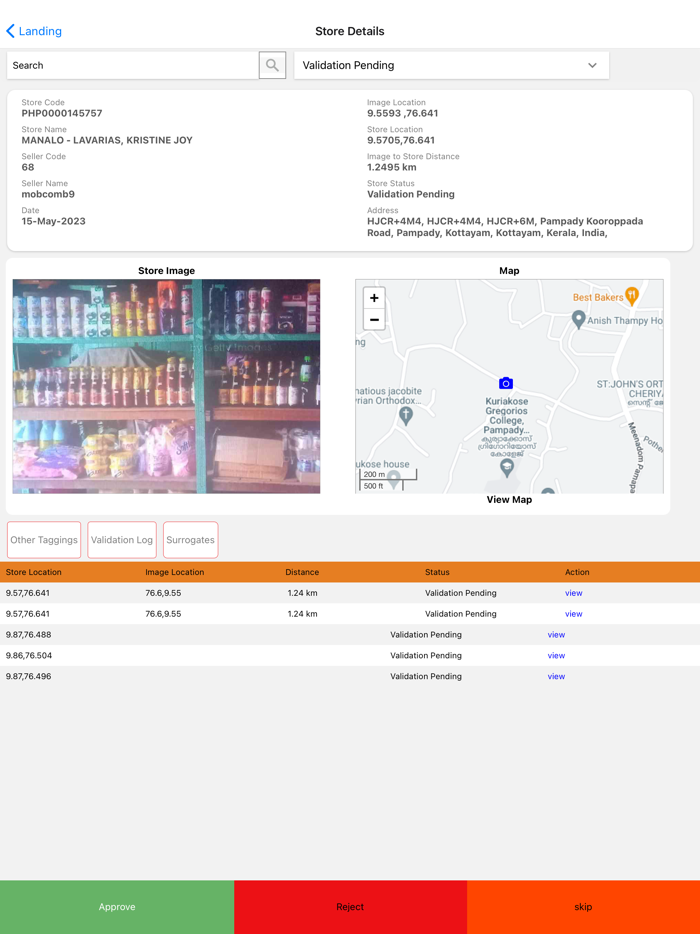Click Anish Thampy location pin
The height and width of the screenshot is (934, 700).
[x=578, y=319]
